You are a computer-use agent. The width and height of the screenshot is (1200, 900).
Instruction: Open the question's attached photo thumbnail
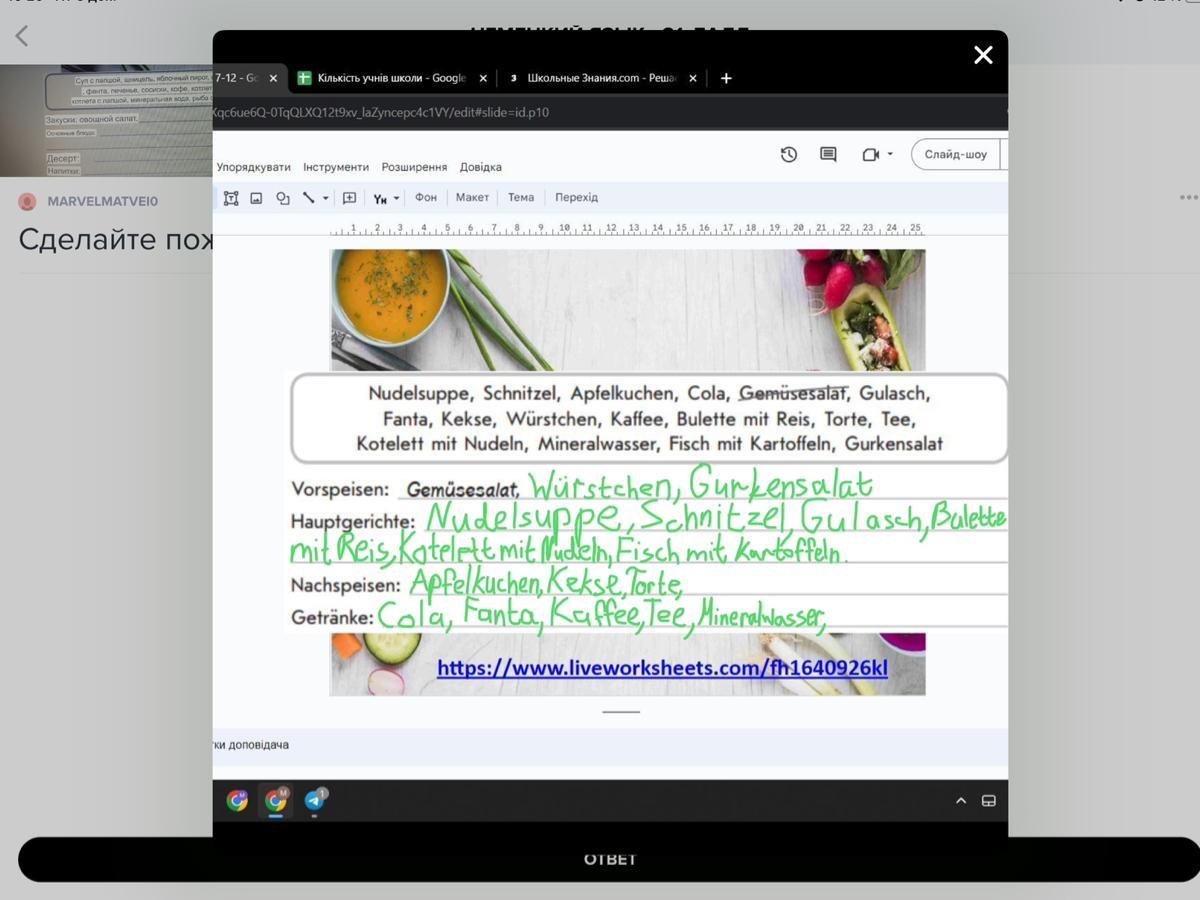click(106, 120)
